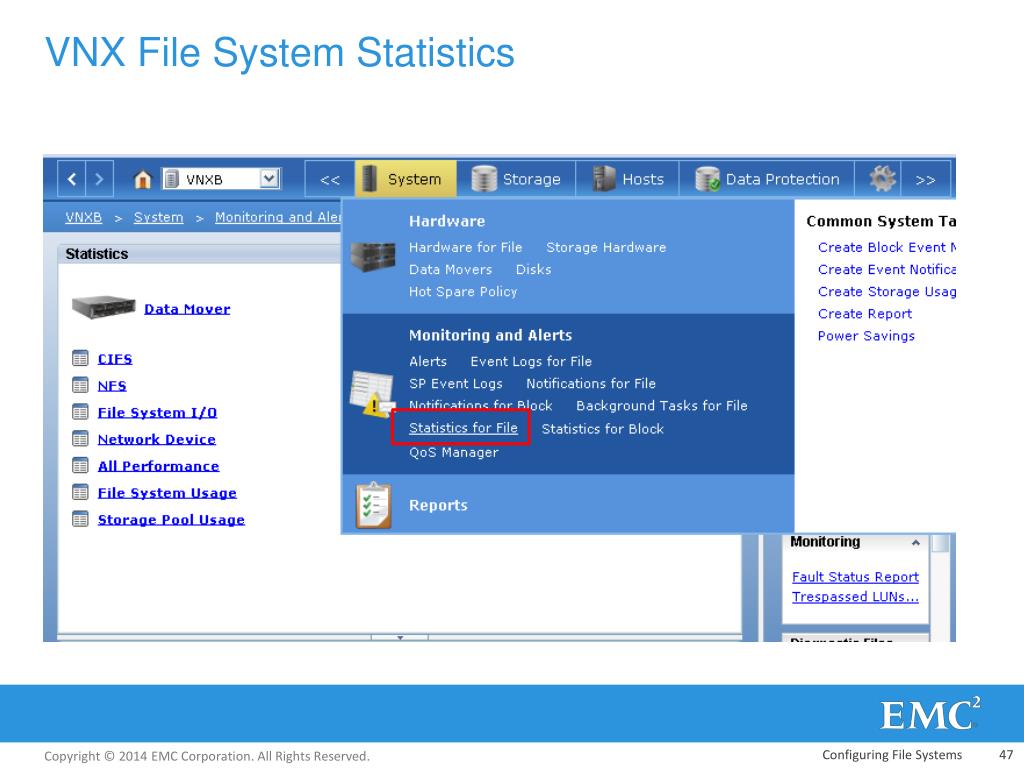Viewport: 1024px width, 768px height.
Task: Select the Reports menu heading
Action: 438,505
